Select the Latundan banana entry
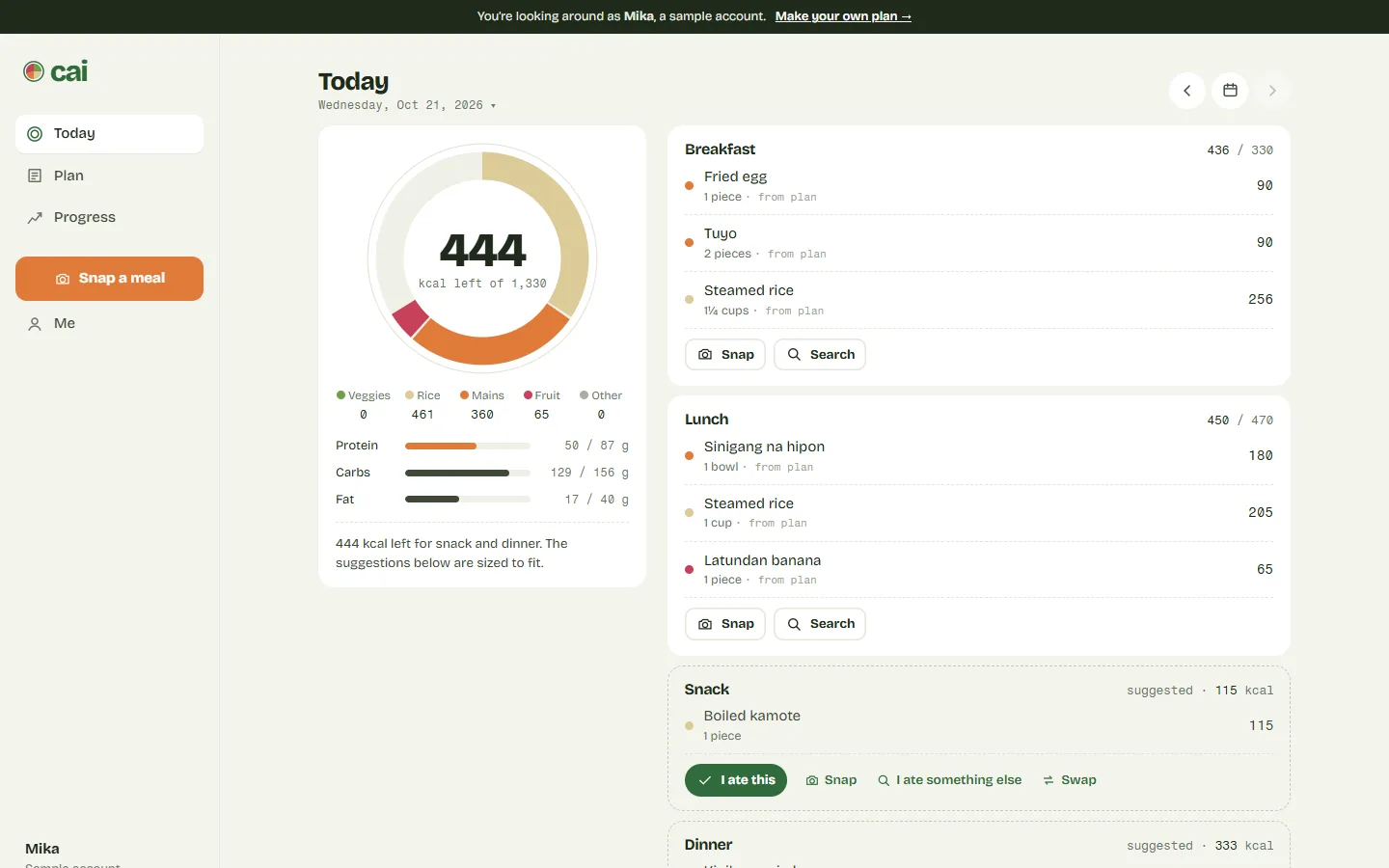This screenshot has height=868, width=1389. pos(979,570)
